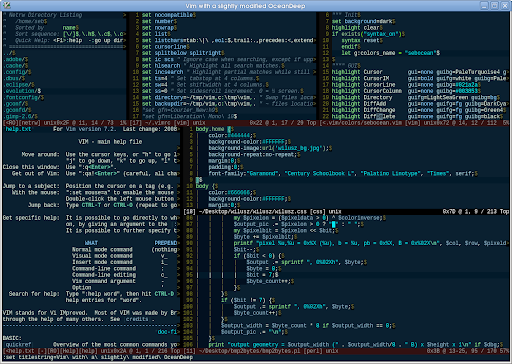
Task: Follow the quickref help tag link
Action: pyautogui.click(x=19, y=344)
